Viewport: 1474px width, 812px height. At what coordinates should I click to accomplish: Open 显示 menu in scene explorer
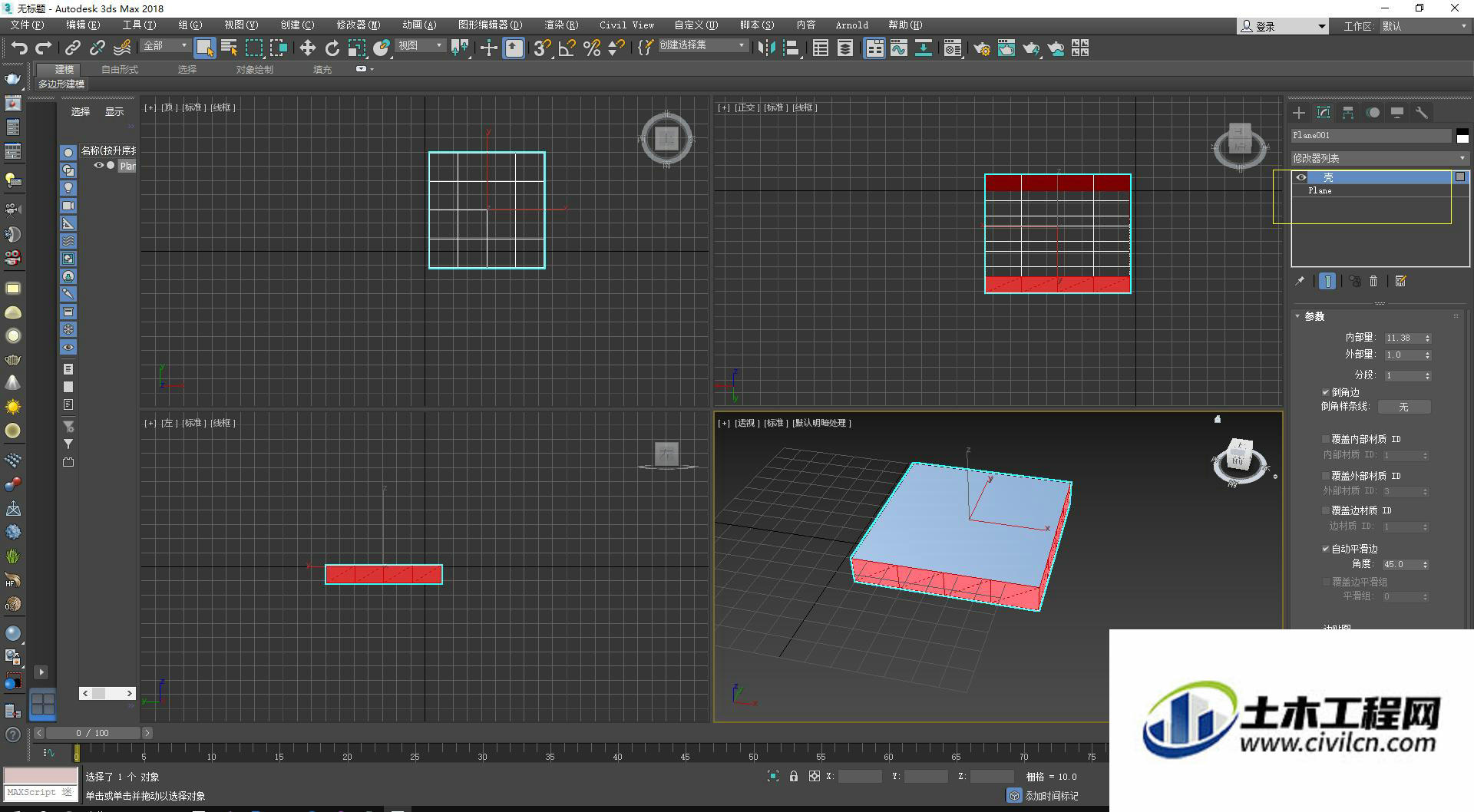pyautogui.click(x=114, y=111)
